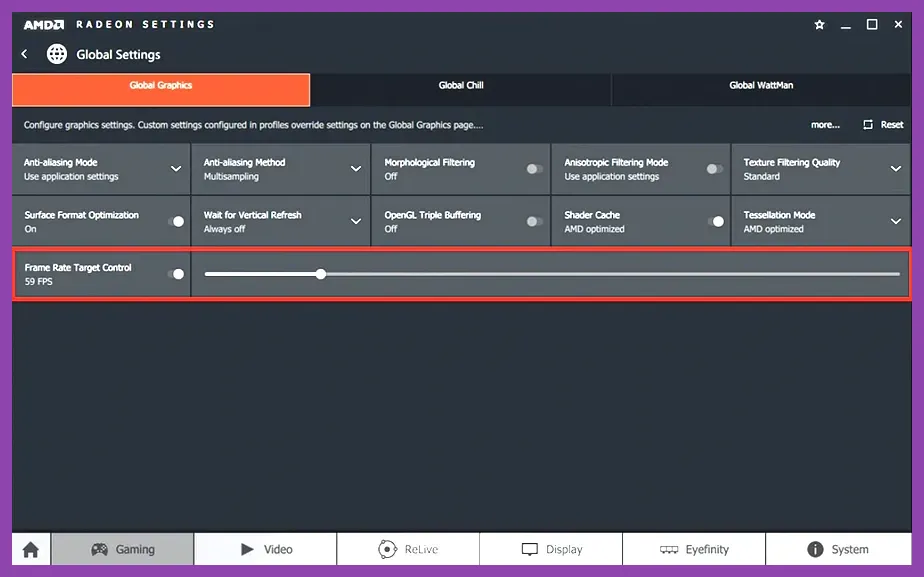Open Texture Filtering Quality dropdown

(x=896, y=169)
